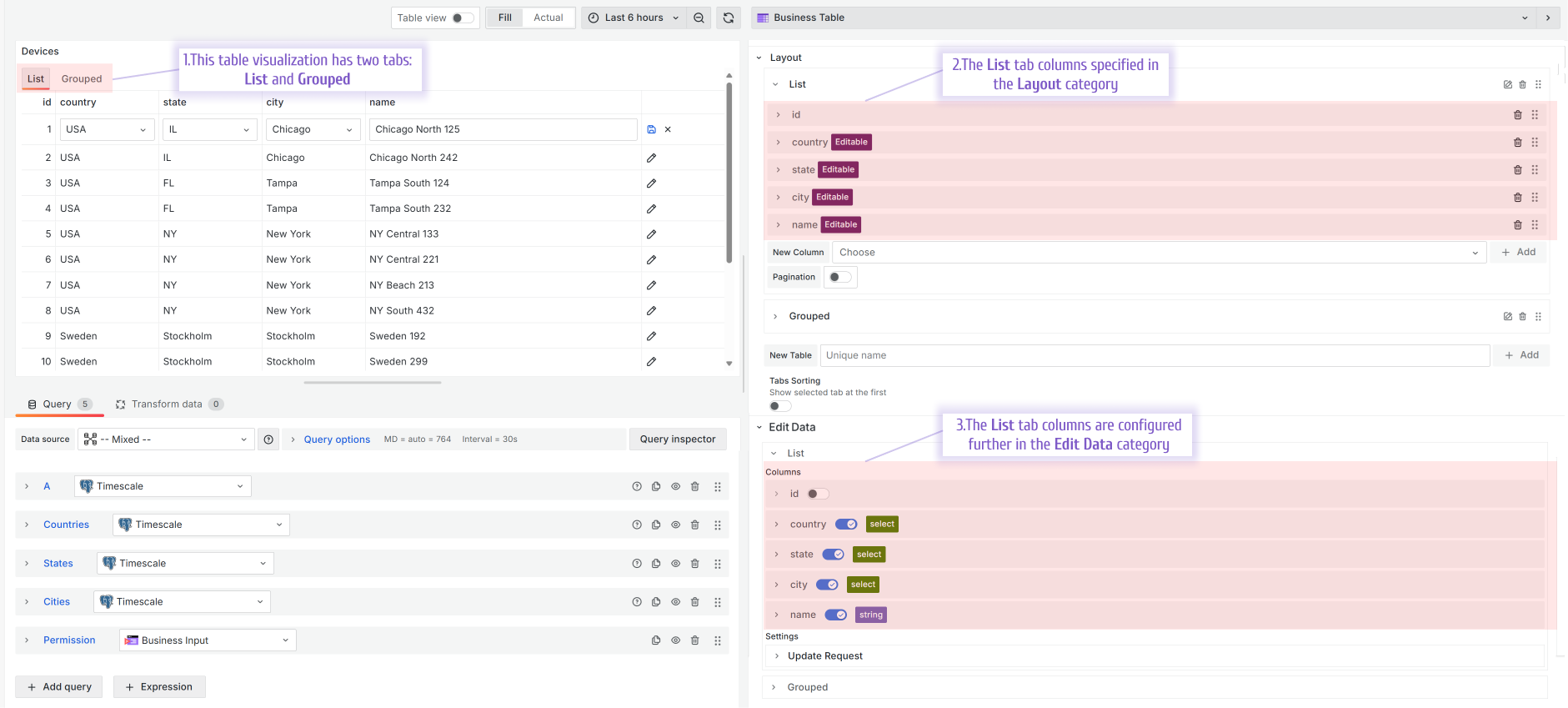Open the Last 6 hours time picker
1568x708 pixels.
(634, 18)
